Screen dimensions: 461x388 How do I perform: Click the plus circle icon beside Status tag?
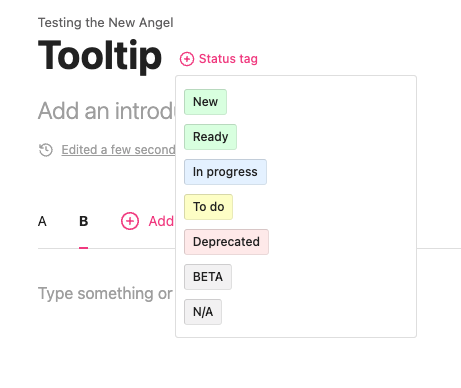click(x=187, y=59)
